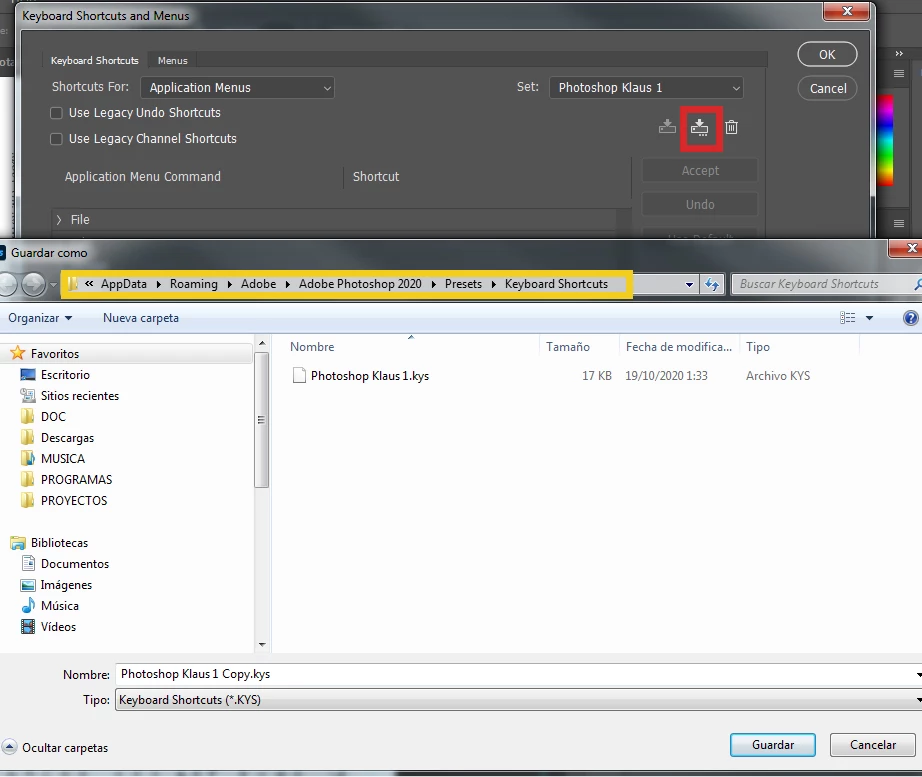Open the Set dropdown Photoshop Klaus 1

coord(646,88)
